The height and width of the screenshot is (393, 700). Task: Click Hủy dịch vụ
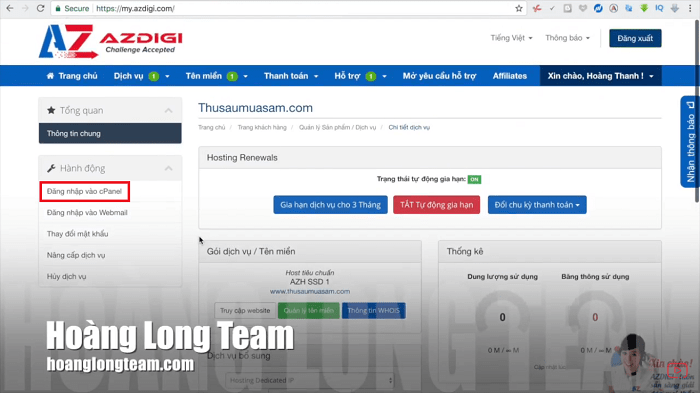point(67,276)
